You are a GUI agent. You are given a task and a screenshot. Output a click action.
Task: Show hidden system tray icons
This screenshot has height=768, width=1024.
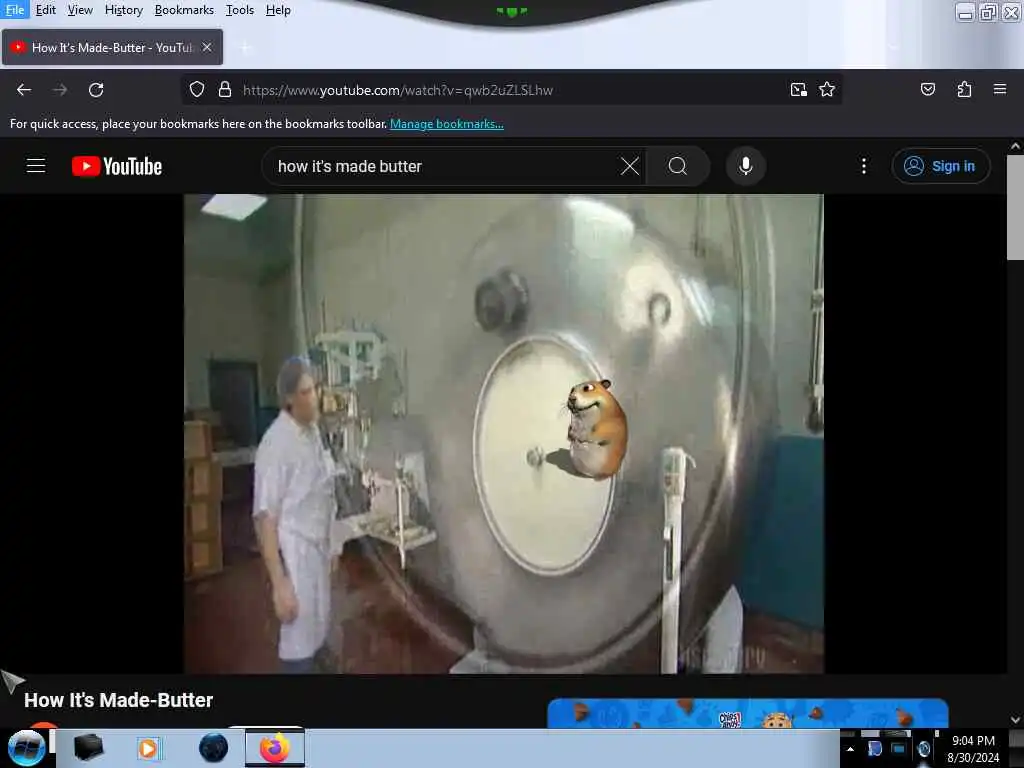850,749
